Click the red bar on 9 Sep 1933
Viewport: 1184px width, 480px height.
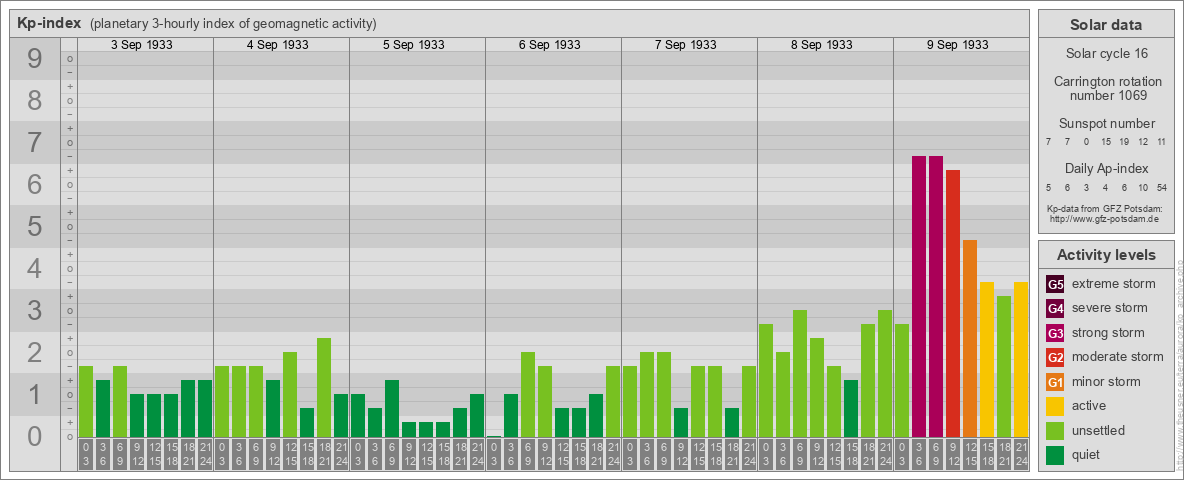click(x=953, y=303)
